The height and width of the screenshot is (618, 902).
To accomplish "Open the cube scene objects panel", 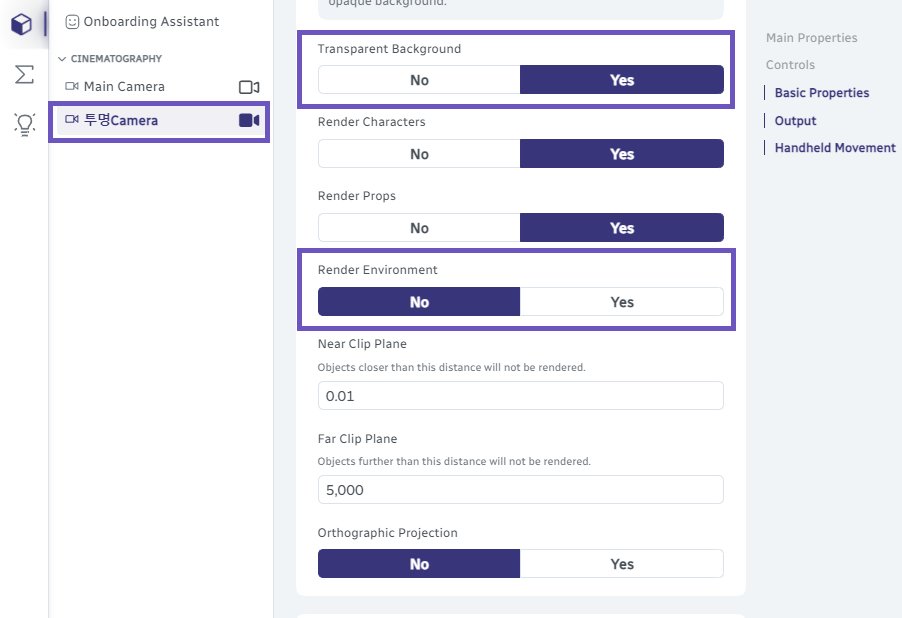I will click(21, 24).
